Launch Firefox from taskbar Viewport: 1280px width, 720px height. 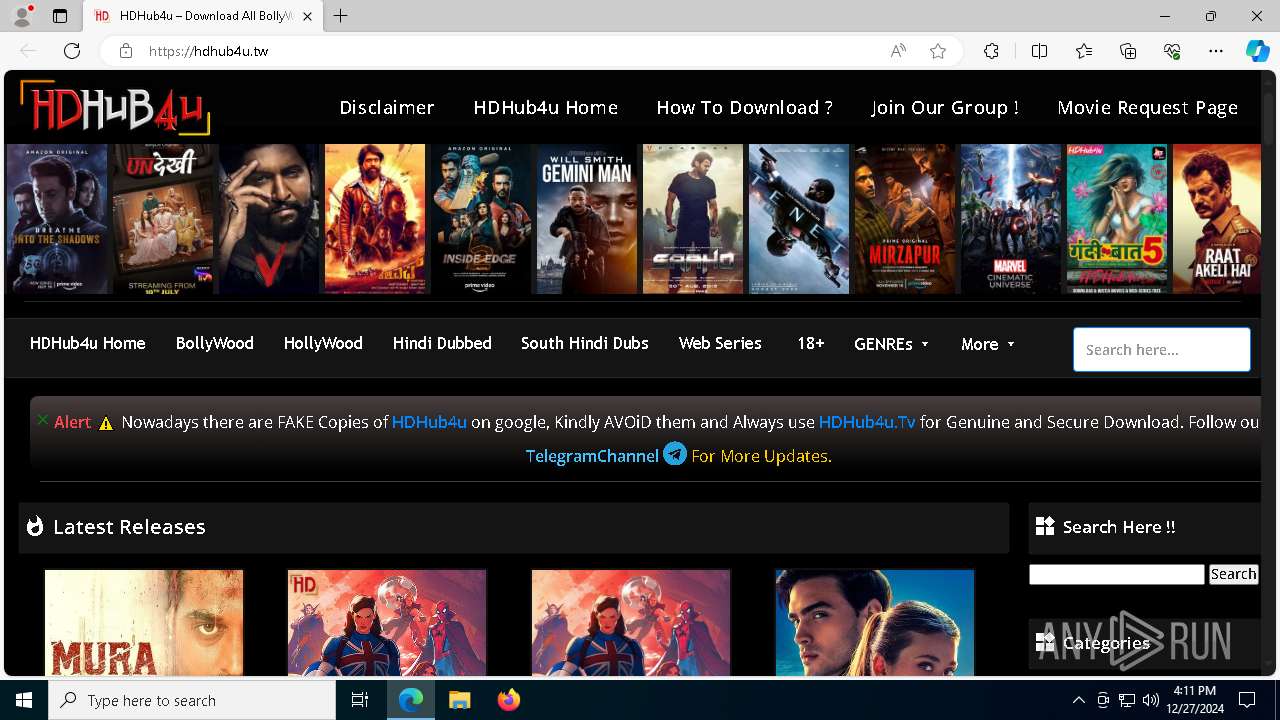[509, 700]
